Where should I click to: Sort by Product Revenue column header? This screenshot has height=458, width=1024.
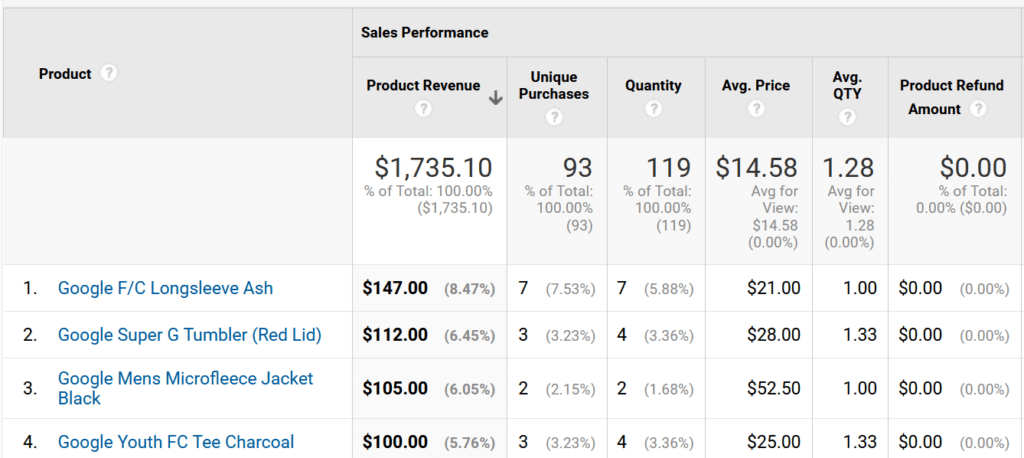[x=423, y=86]
